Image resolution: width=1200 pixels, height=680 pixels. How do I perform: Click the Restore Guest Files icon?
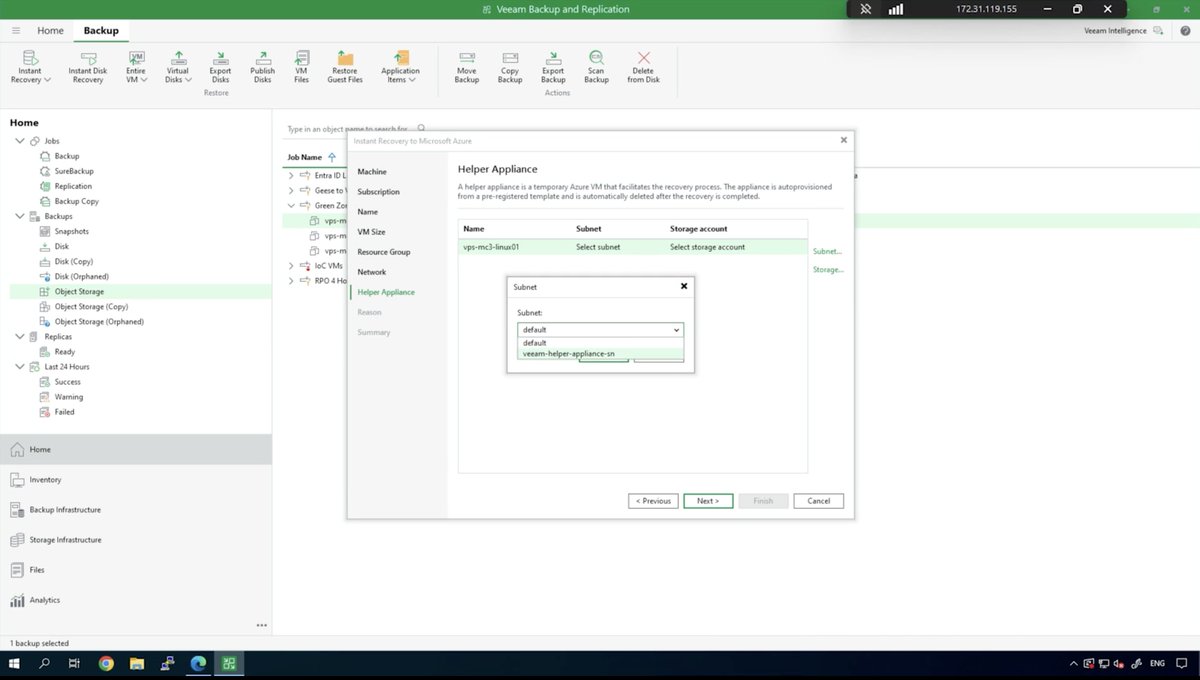(x=345, y=66)
